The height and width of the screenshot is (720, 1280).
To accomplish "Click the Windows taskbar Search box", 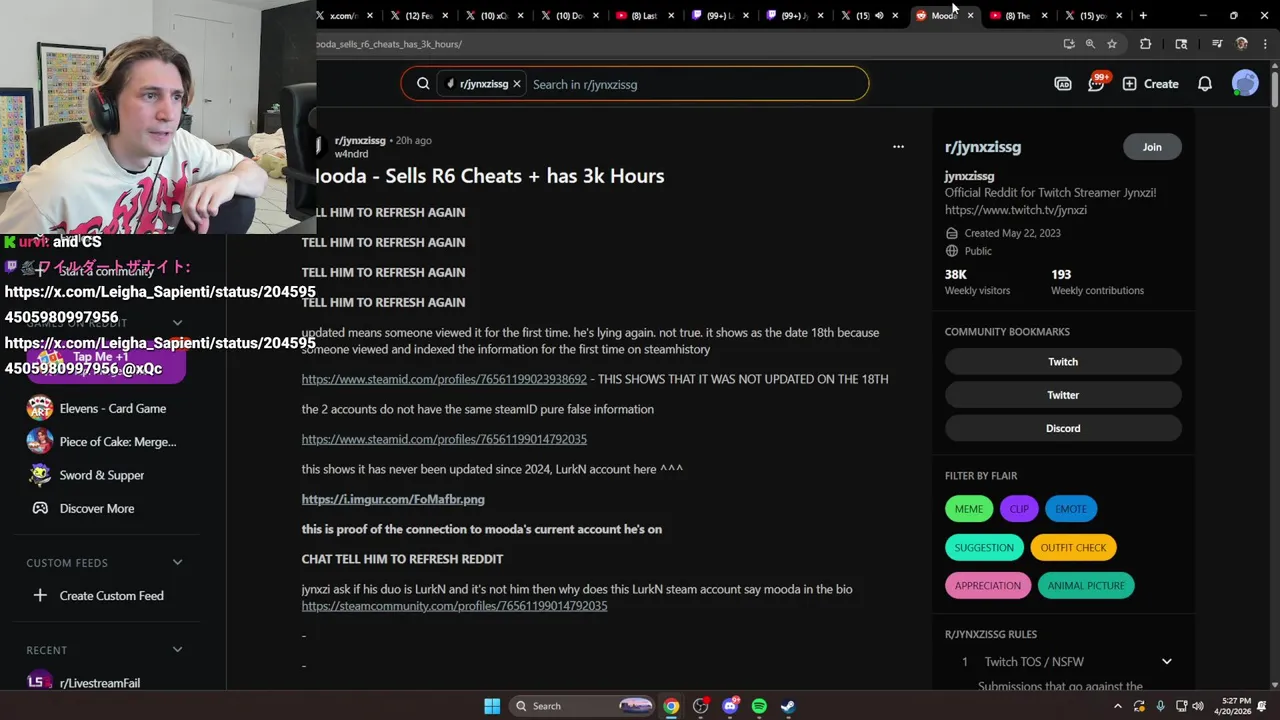I will pos(584,706).
